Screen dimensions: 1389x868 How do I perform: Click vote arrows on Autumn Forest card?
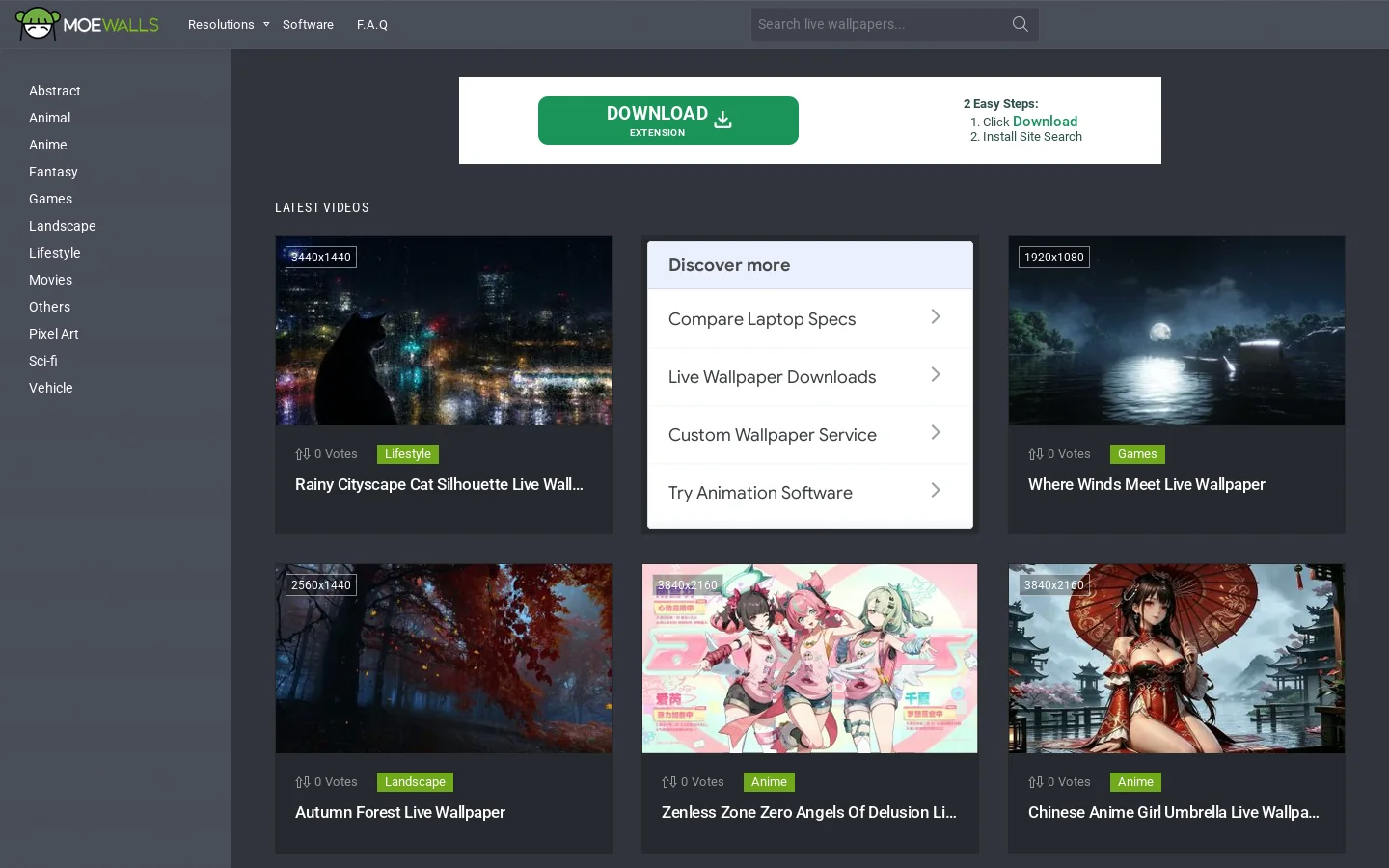(303, 782)
